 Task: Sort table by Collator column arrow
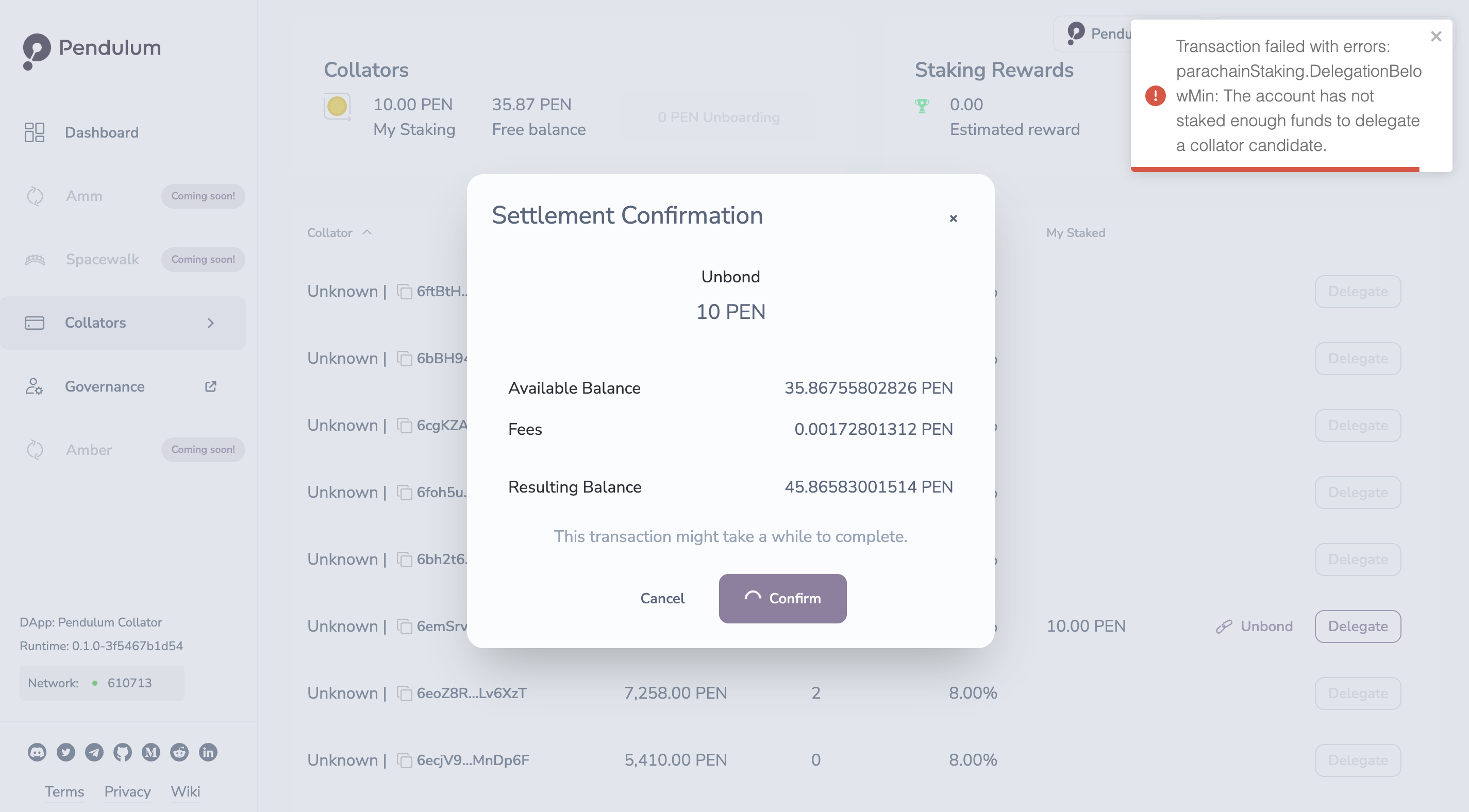367,232
